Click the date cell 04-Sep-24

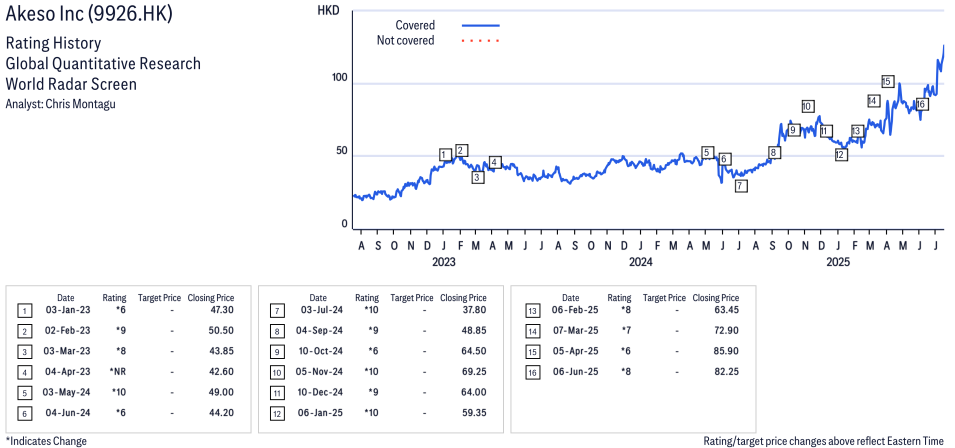[320, 331]
